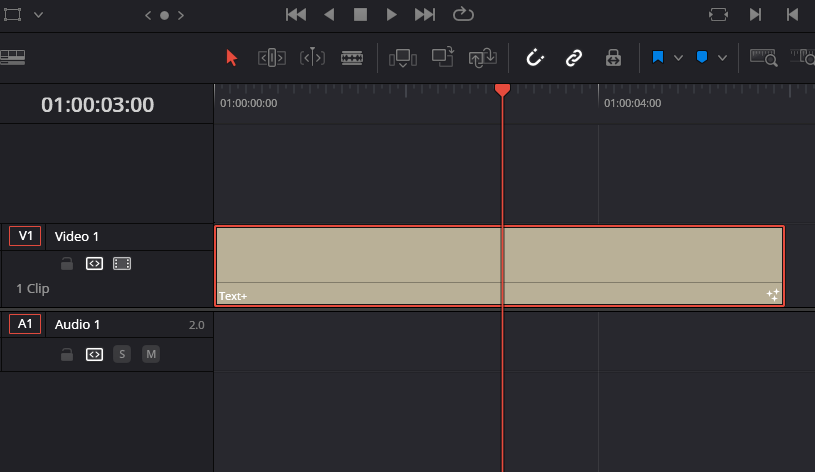Open Timeline View Options
This screenshot has height=472, width=815.
click(13, 57)
